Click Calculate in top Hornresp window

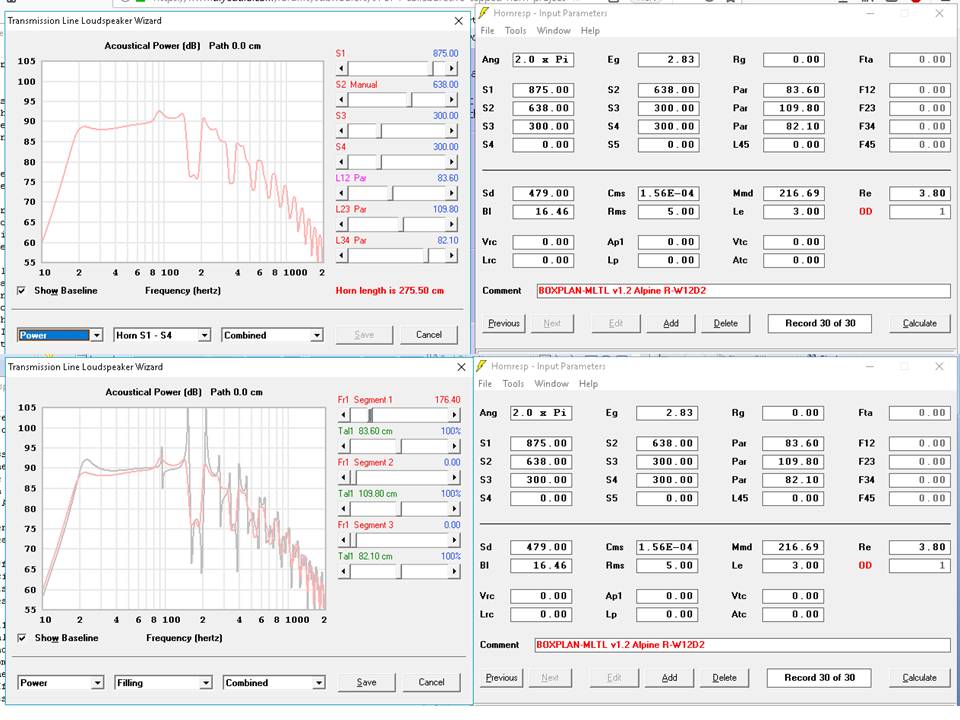(920, 323)
